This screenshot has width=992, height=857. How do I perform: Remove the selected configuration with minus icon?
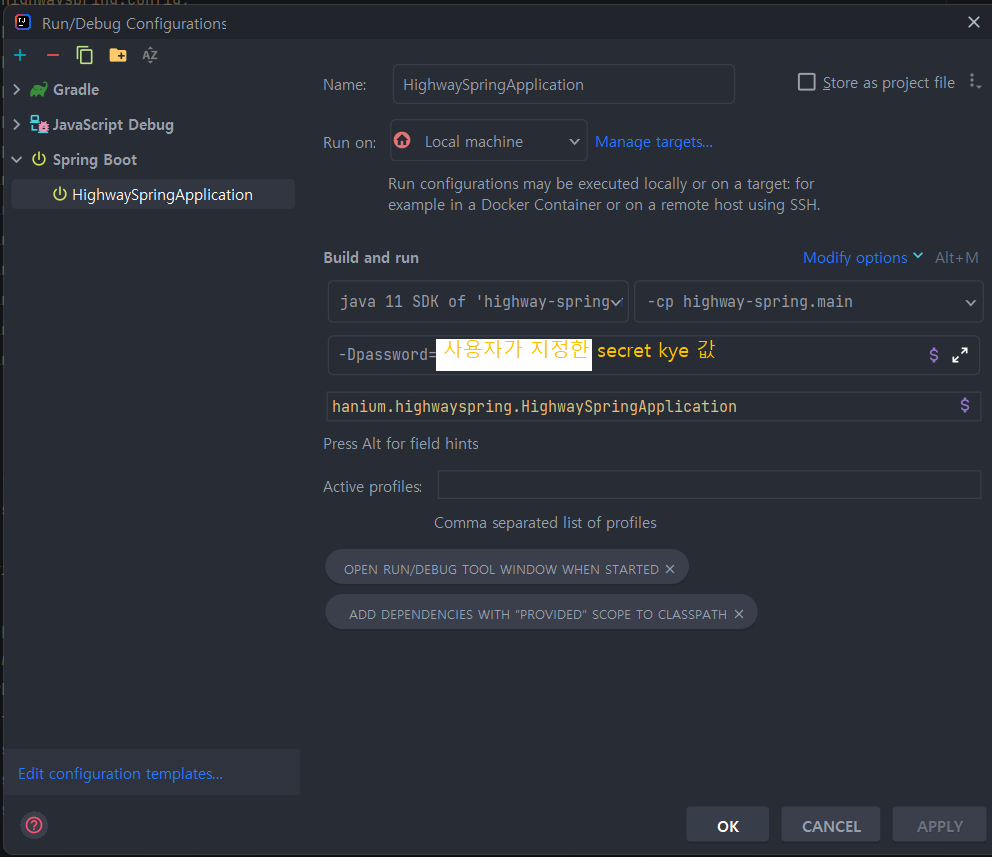point(53,56)
